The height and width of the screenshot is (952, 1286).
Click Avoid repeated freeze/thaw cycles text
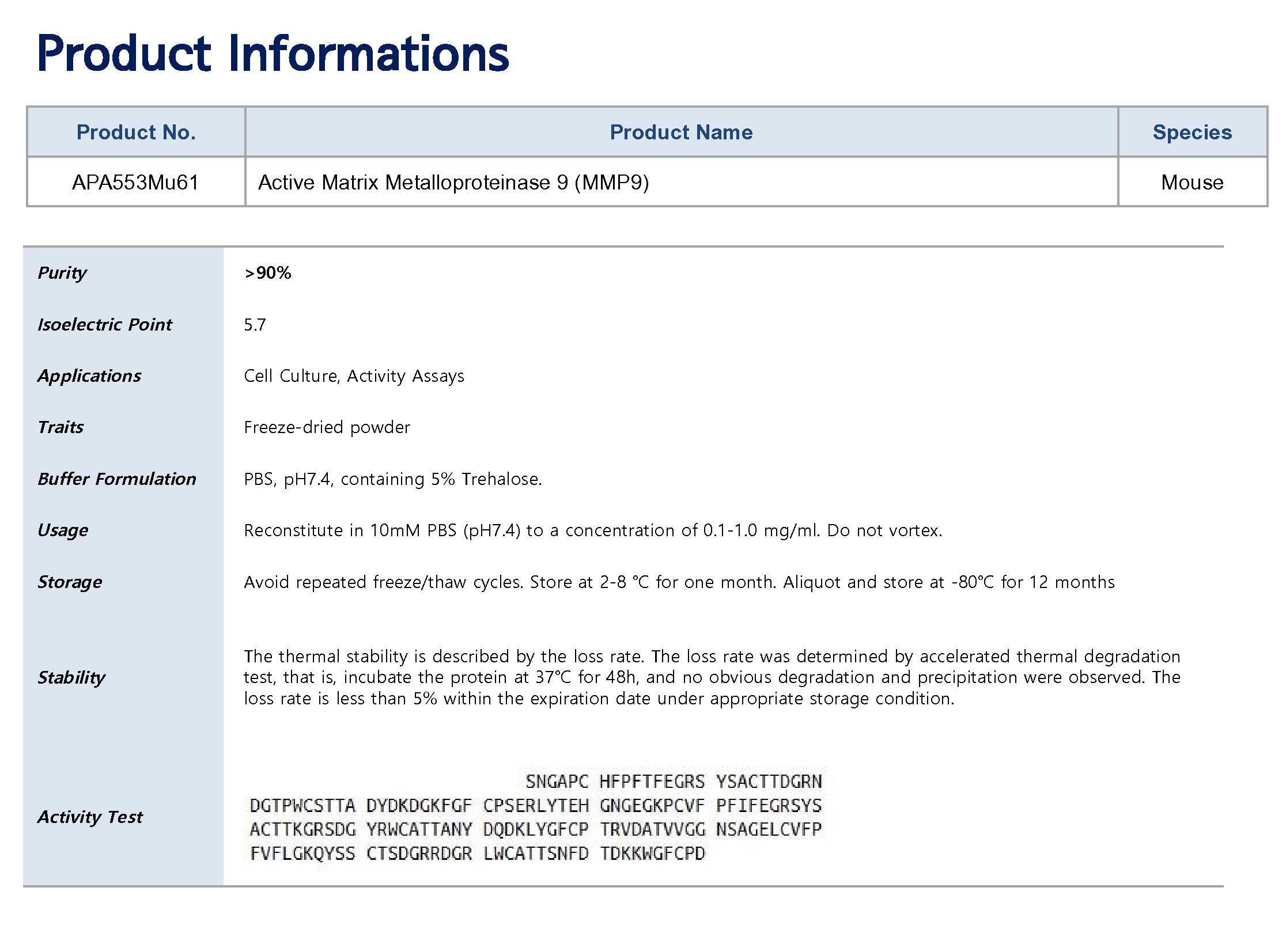[x=679, y=582]
